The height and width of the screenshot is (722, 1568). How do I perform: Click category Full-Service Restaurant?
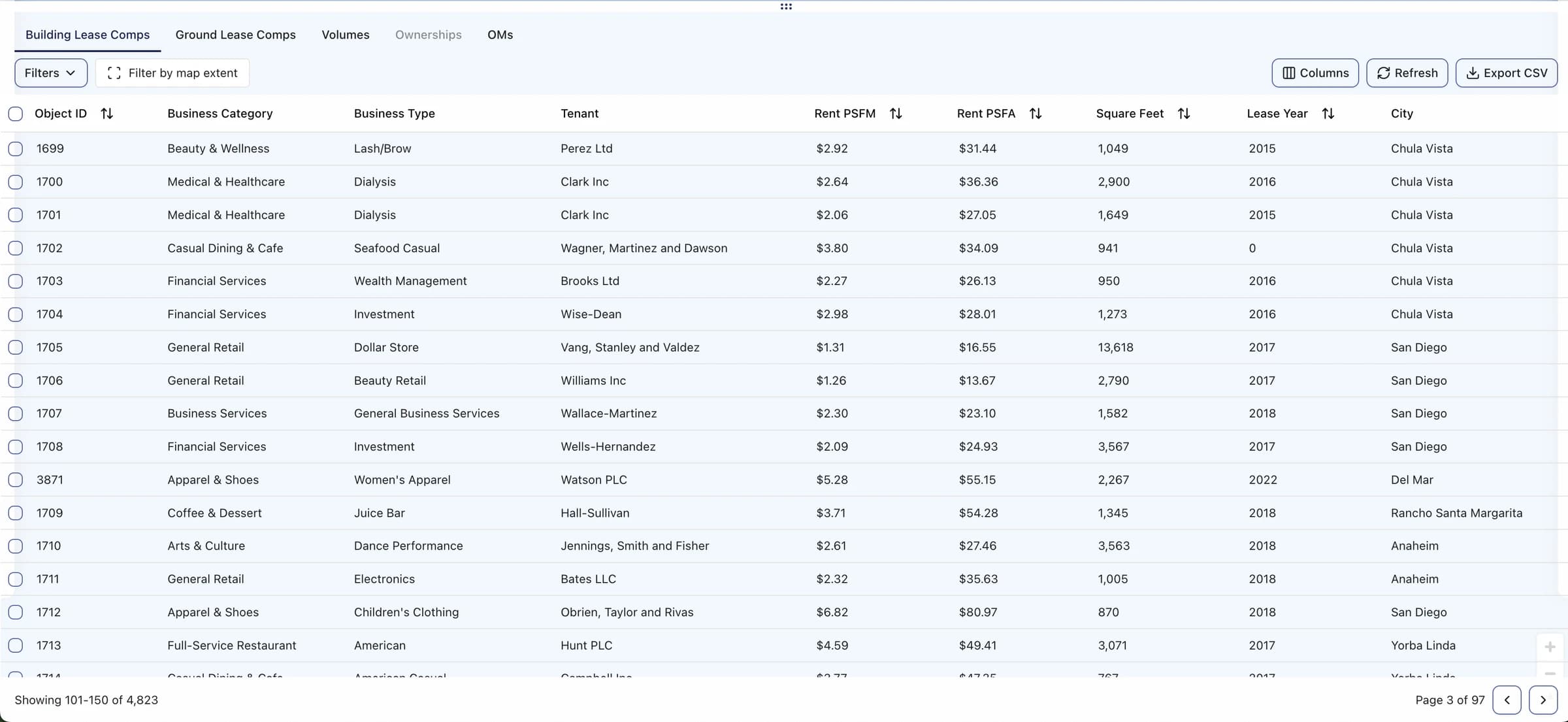coord(232,646)
